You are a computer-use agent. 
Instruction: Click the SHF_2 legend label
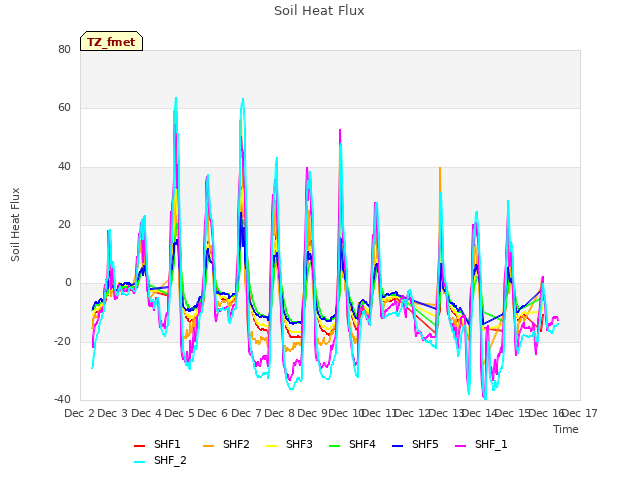tap(170, 460)
